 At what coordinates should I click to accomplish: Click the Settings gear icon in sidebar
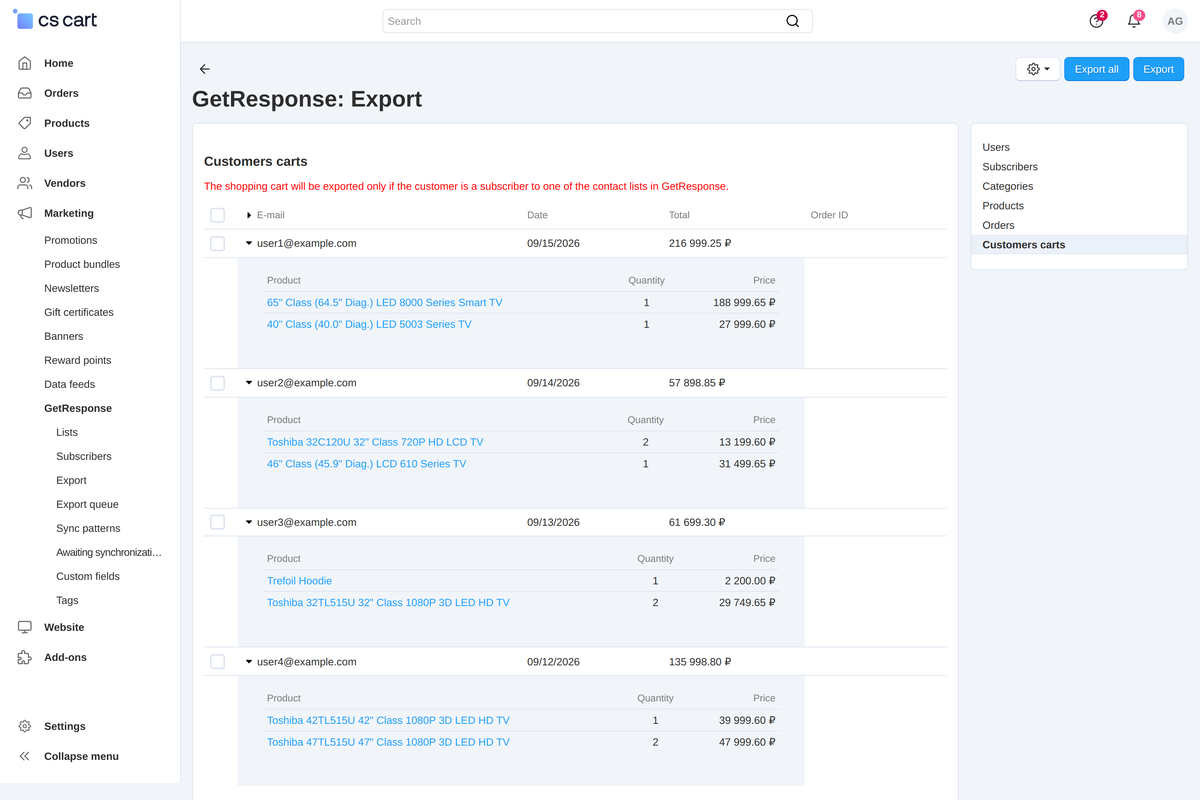(25, 726)
